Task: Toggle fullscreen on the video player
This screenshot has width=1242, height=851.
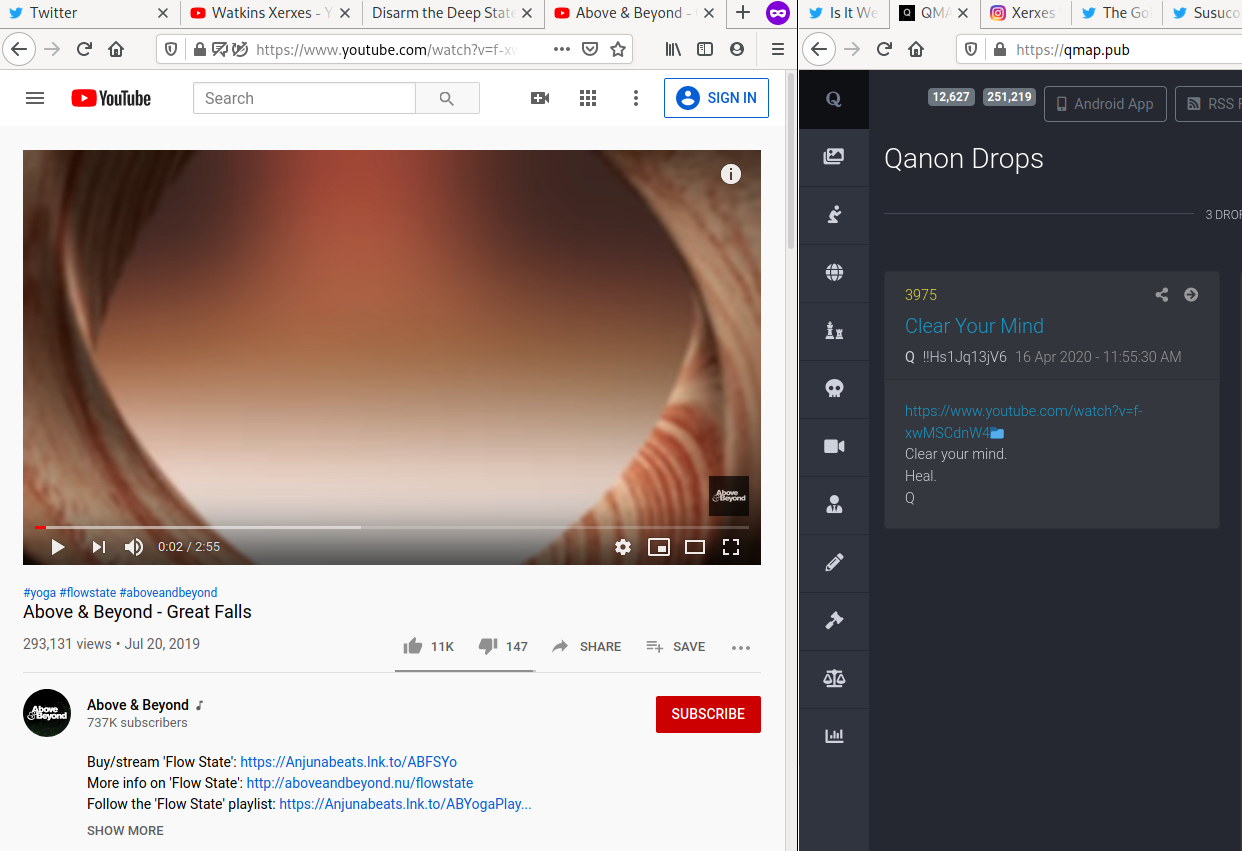Action: (x=731, y=547)
